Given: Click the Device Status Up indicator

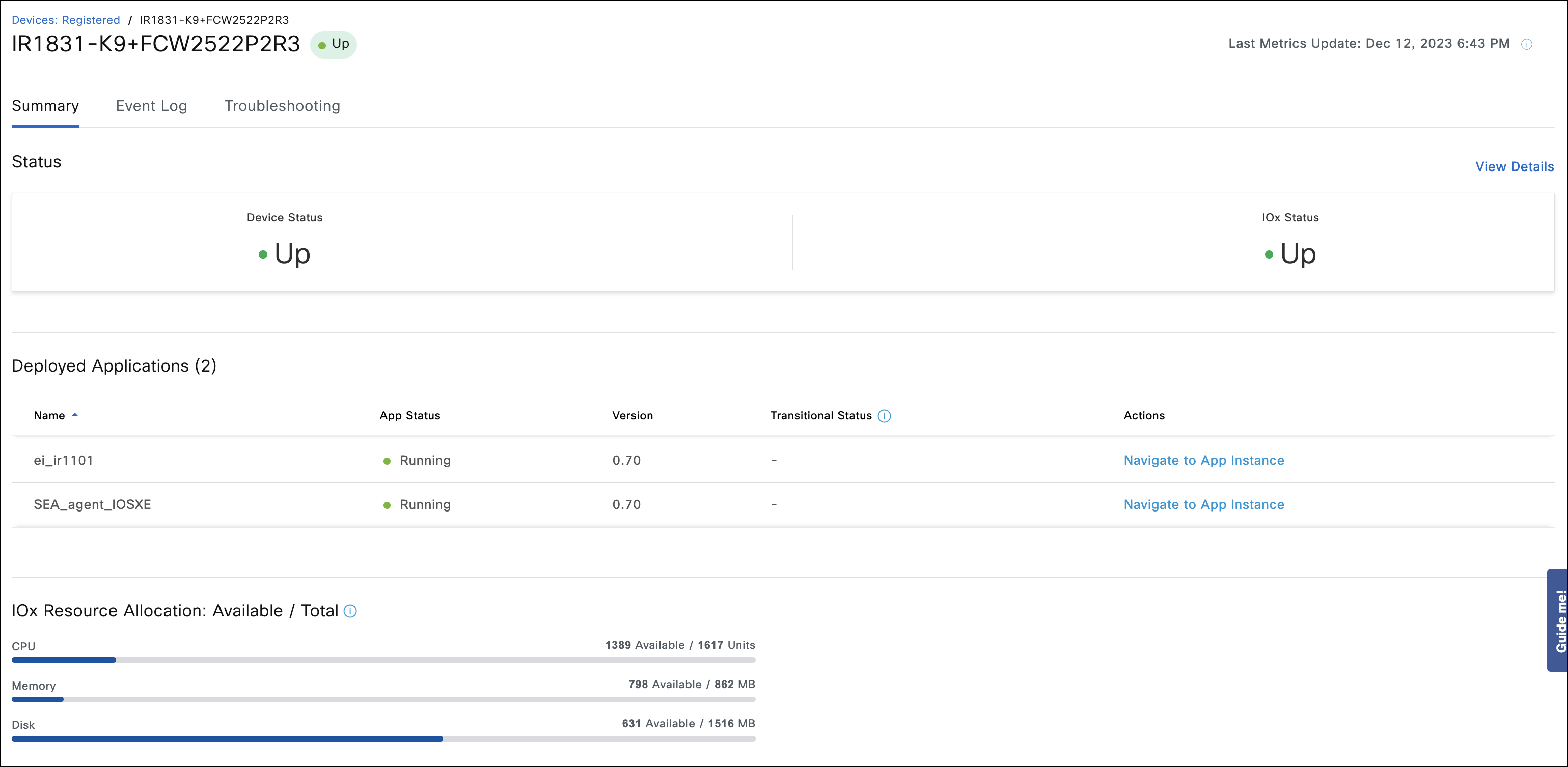Looking at the screenshot, I should (284, 253).
